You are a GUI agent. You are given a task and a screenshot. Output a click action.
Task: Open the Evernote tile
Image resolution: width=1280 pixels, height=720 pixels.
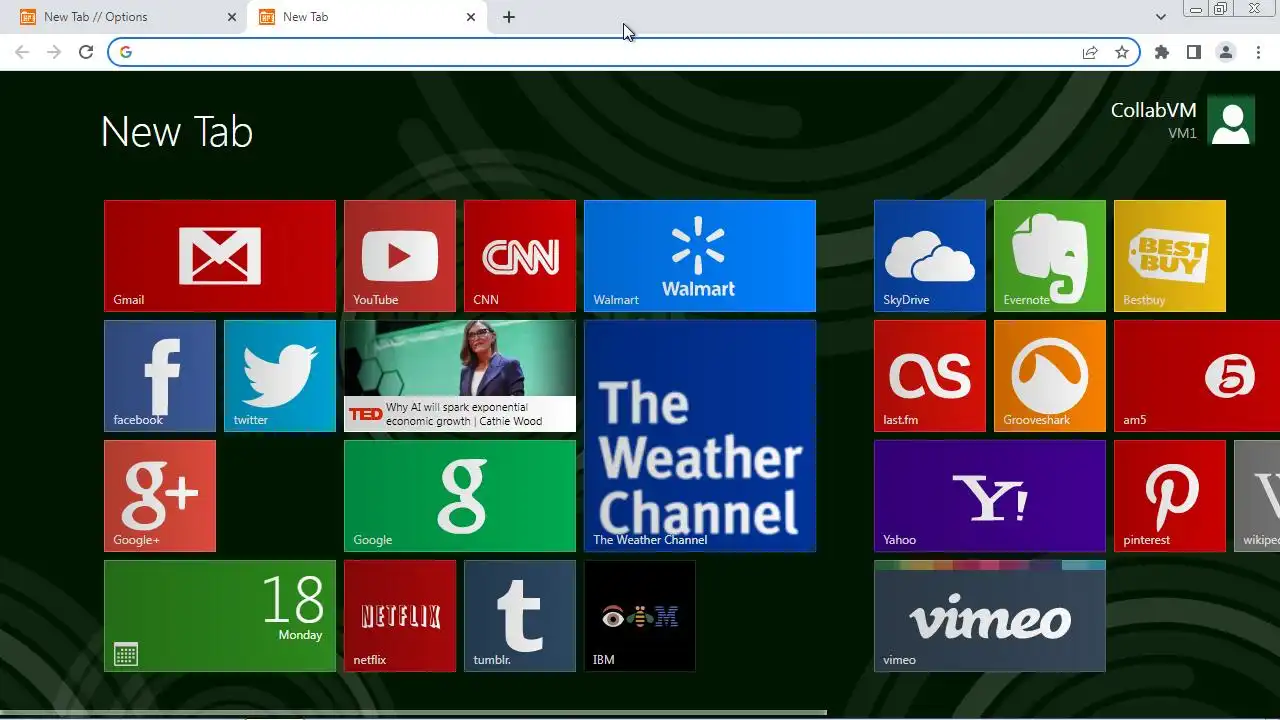tap(1050, 256)
